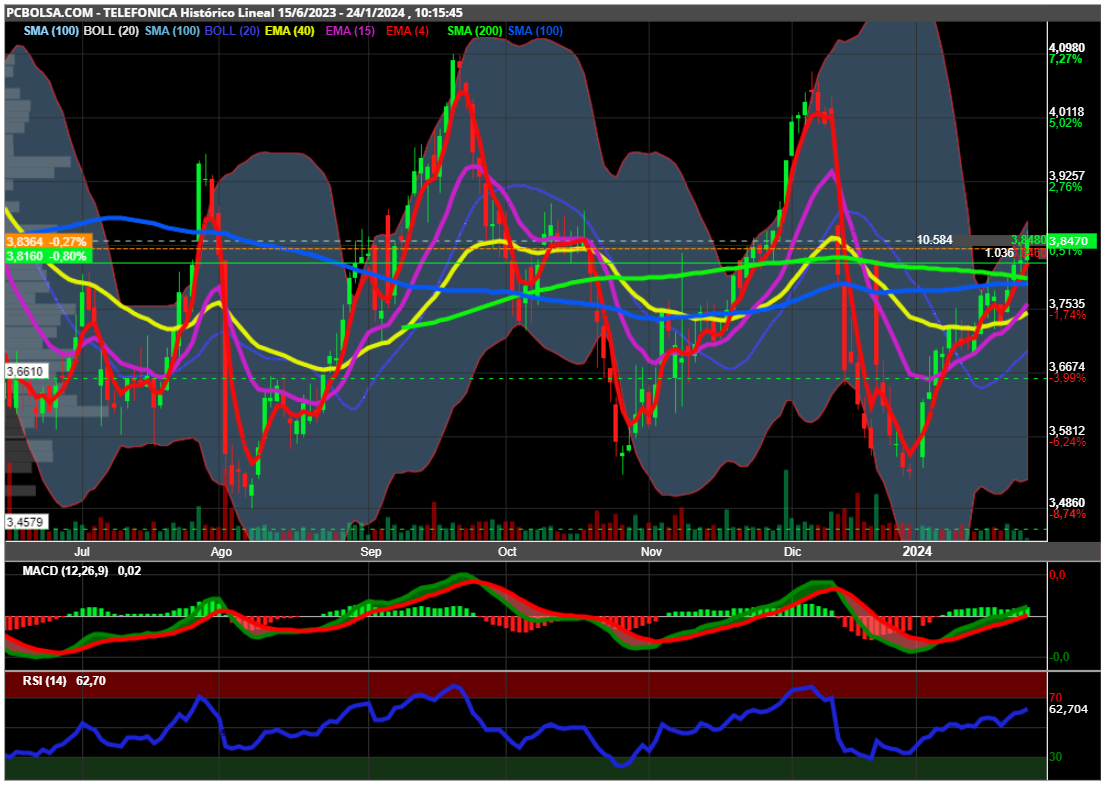Select the MACD value 0,02

pyautogui.click(x=130, y=571)
